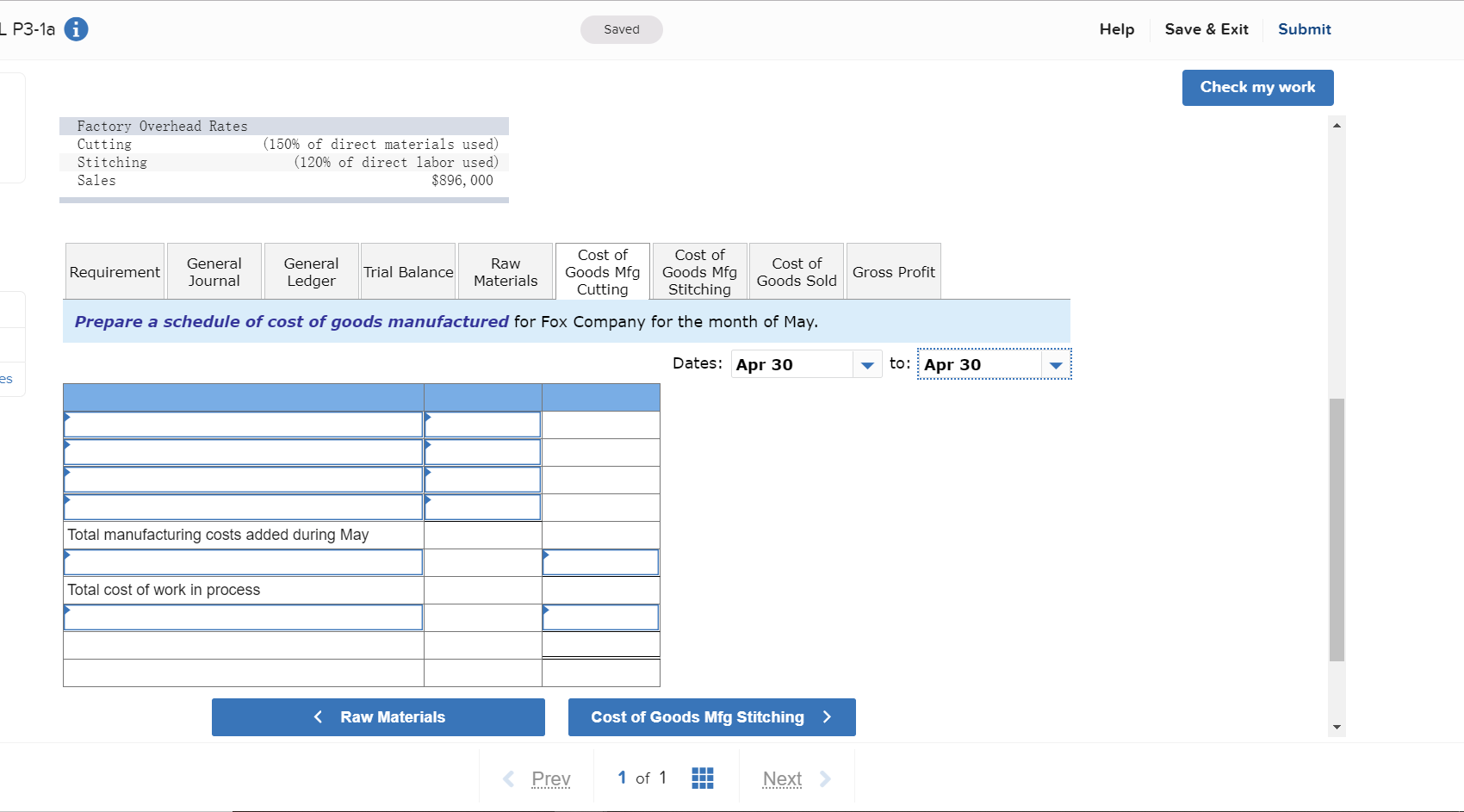Click the vertical scrollbar thumb
1464x812 pixels.
pos(1337,530)
